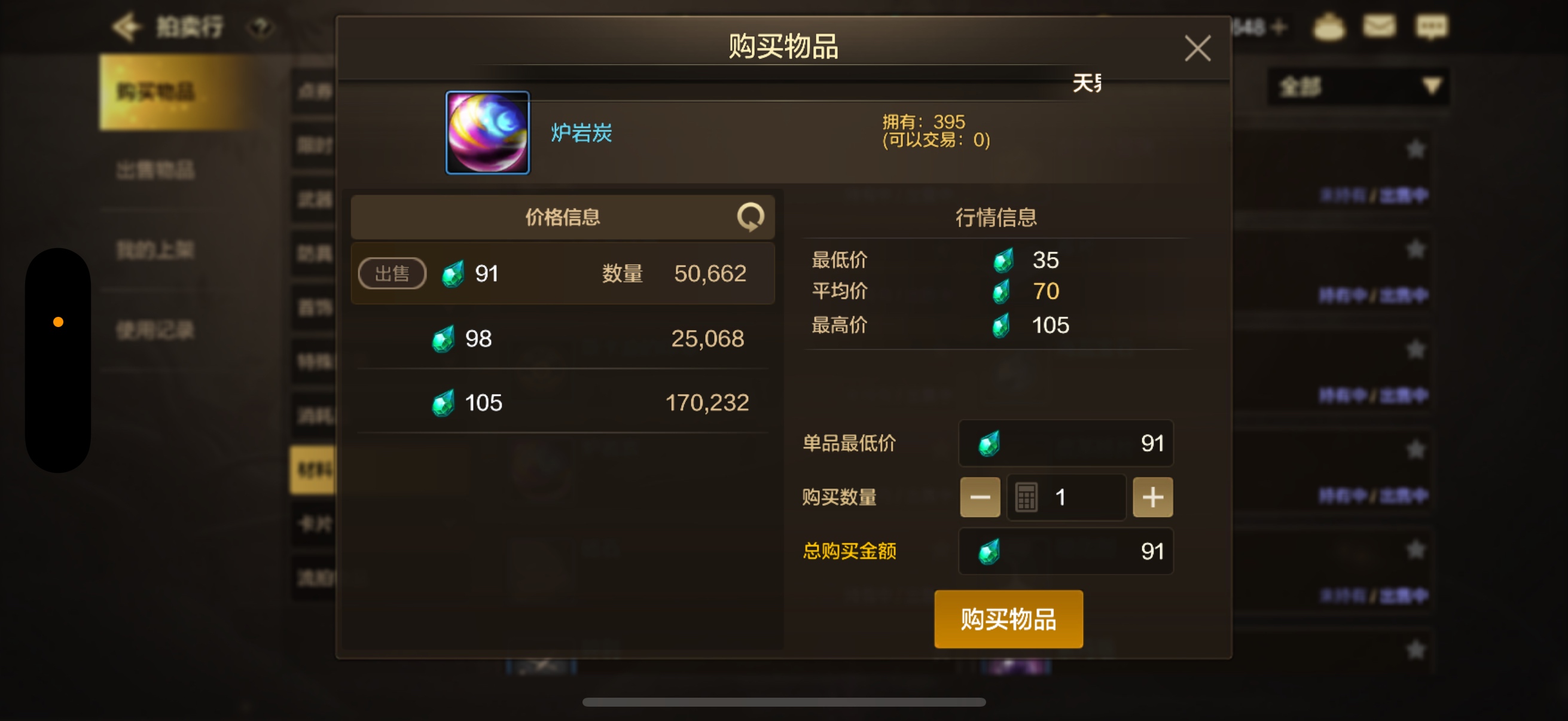Open the help question mark icon
This screenshot has width=1568, height=721.
coord(261,28)
